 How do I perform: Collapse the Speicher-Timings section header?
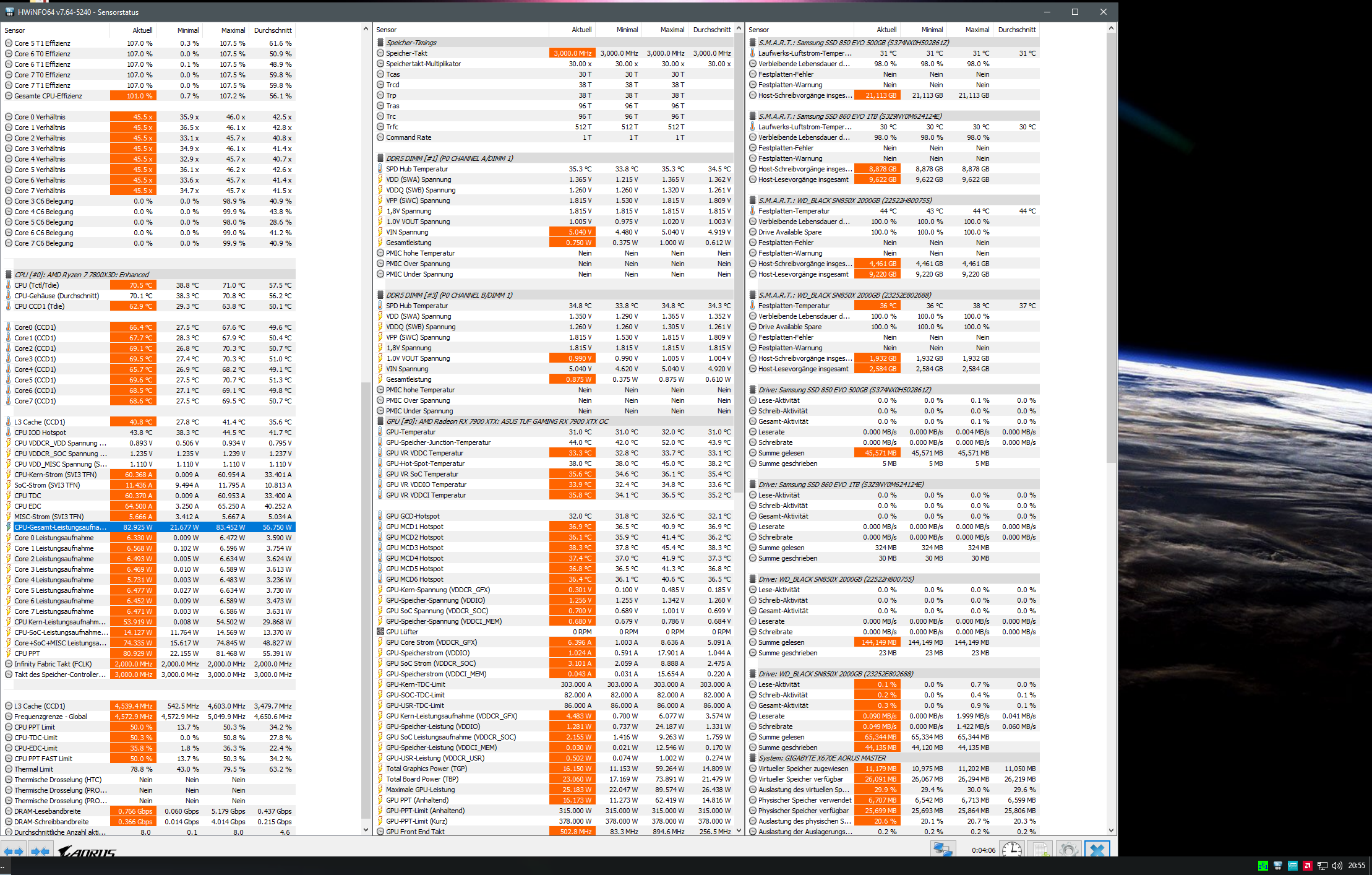[411, 43]
